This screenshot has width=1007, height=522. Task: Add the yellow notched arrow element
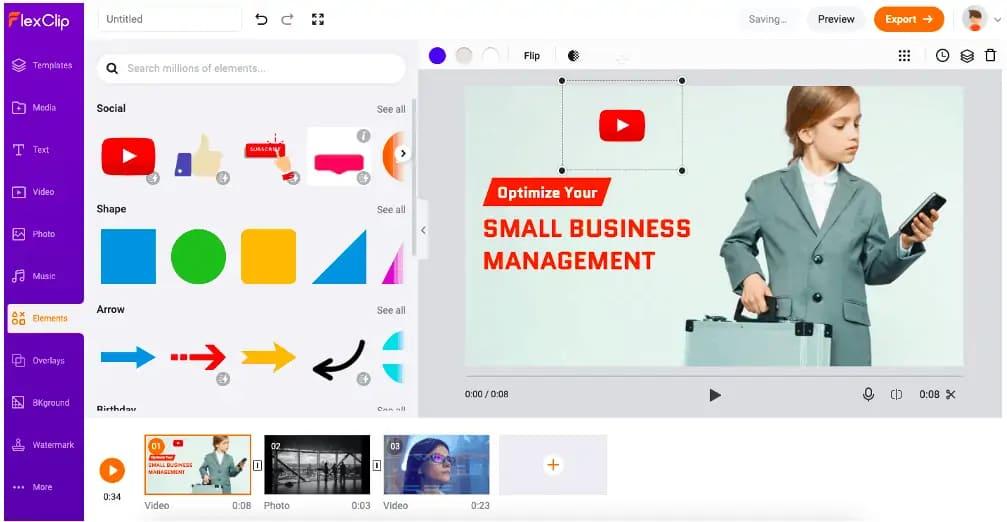pyautogui.click(x=268, y=357)
